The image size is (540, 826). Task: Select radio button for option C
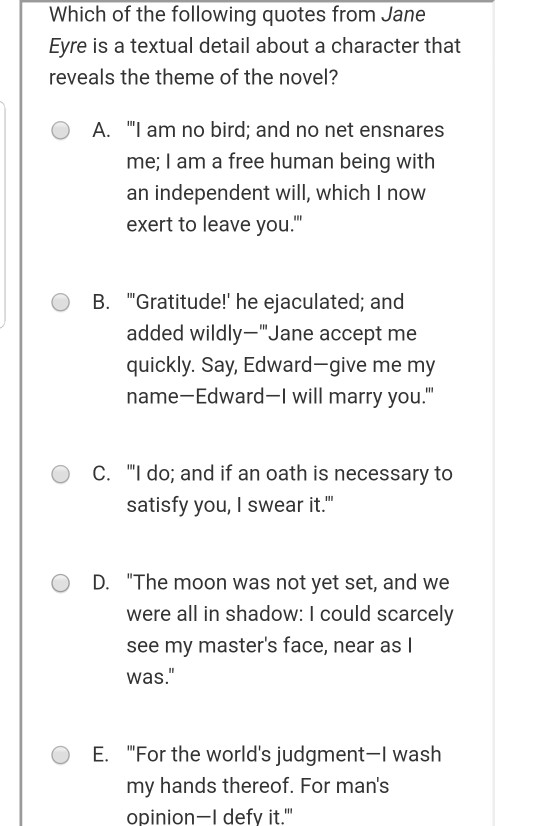pyautogui.click(x=61, y=474)
